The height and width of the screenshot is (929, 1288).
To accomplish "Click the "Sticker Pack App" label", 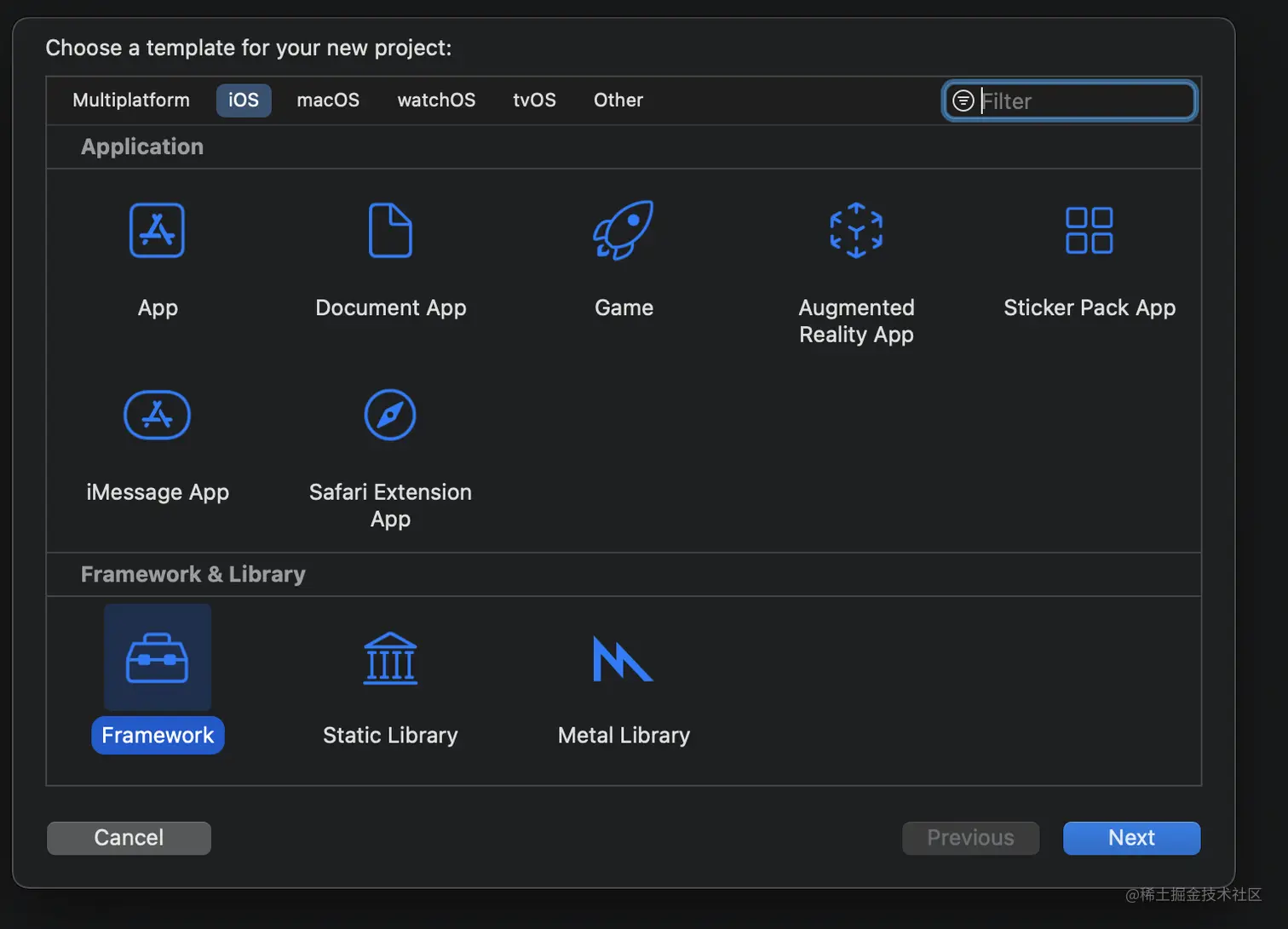I will click(1090, 307).
